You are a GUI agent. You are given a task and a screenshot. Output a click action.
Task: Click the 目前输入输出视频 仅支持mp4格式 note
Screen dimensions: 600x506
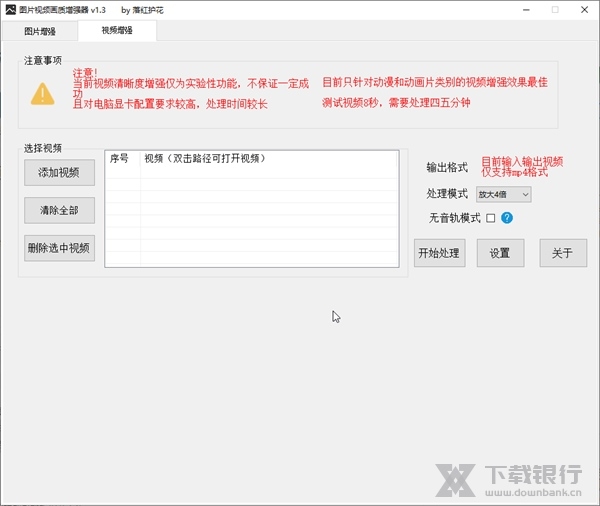[522, 167]
